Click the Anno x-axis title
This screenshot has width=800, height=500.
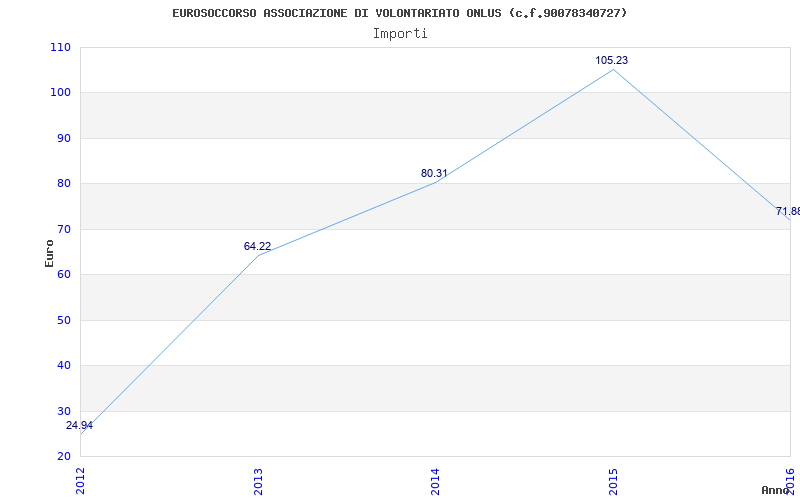tap(776, 490)
